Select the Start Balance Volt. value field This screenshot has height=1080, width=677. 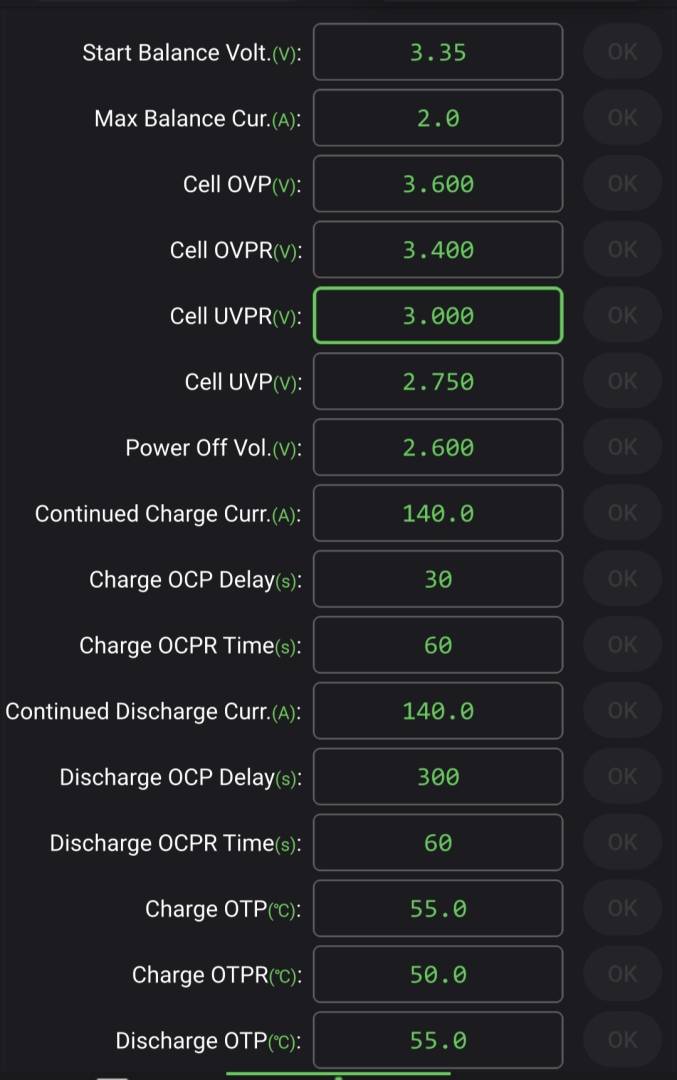pos(438,52)
